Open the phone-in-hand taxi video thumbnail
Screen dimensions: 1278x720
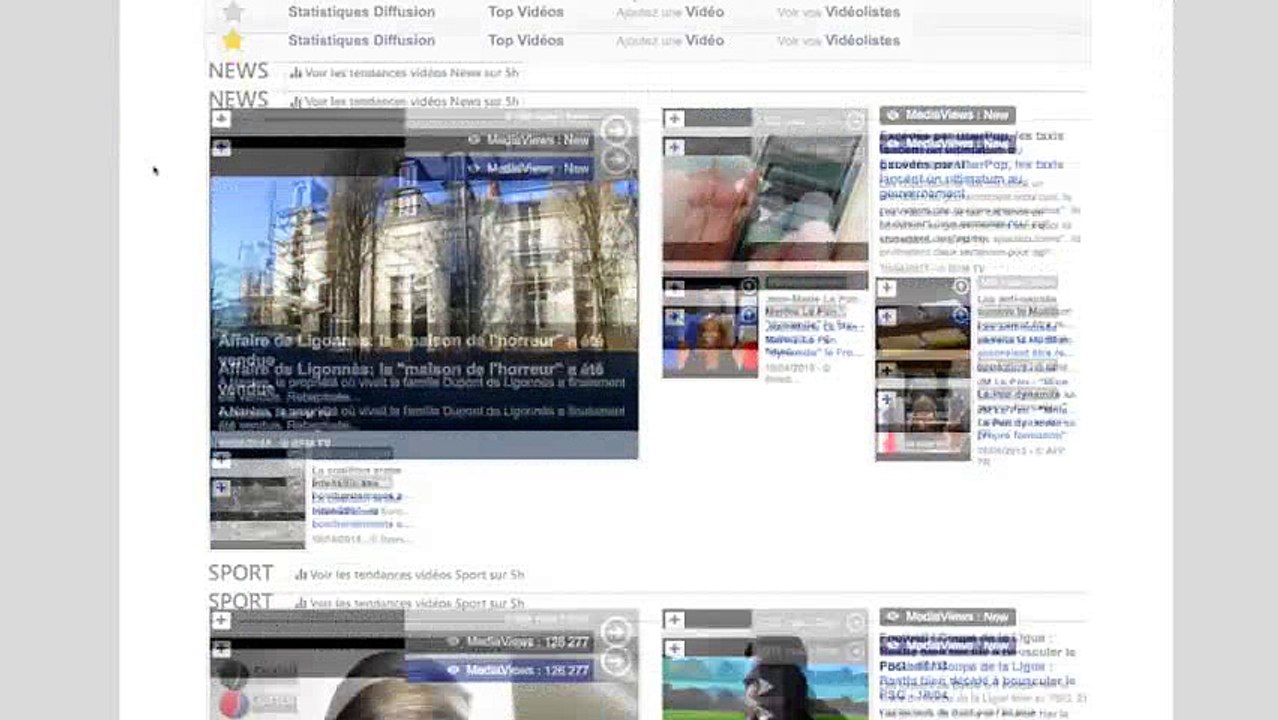[765, 197]
